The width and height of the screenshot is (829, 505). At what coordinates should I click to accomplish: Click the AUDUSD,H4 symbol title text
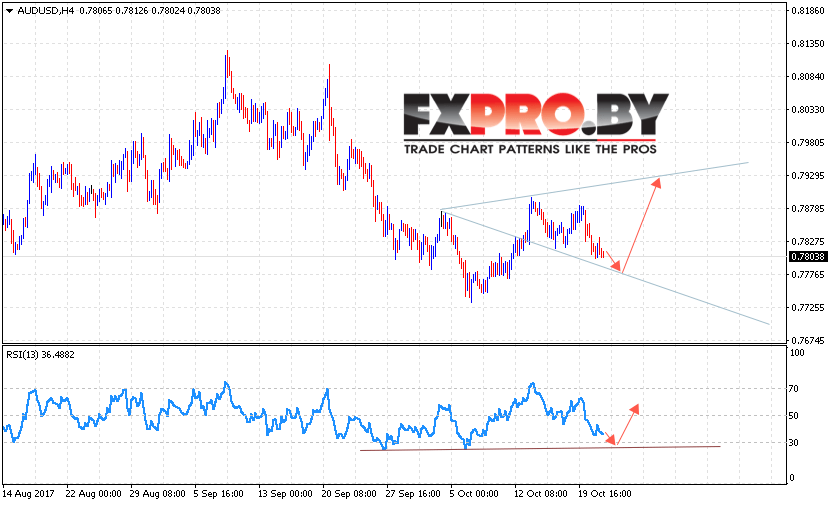click(x=45, y=11)
